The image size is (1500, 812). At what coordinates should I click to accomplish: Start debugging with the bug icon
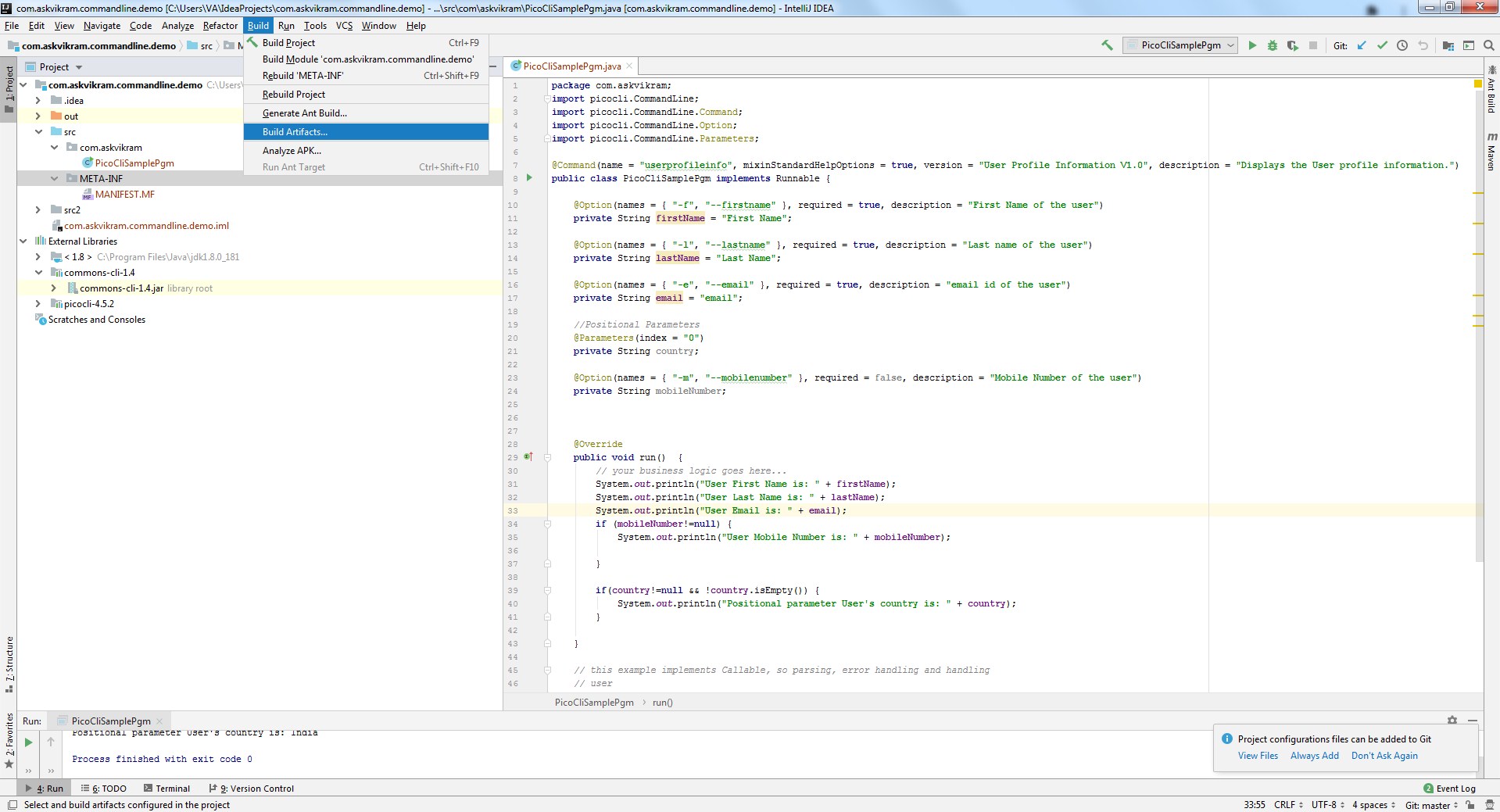tap(1273, 45)
